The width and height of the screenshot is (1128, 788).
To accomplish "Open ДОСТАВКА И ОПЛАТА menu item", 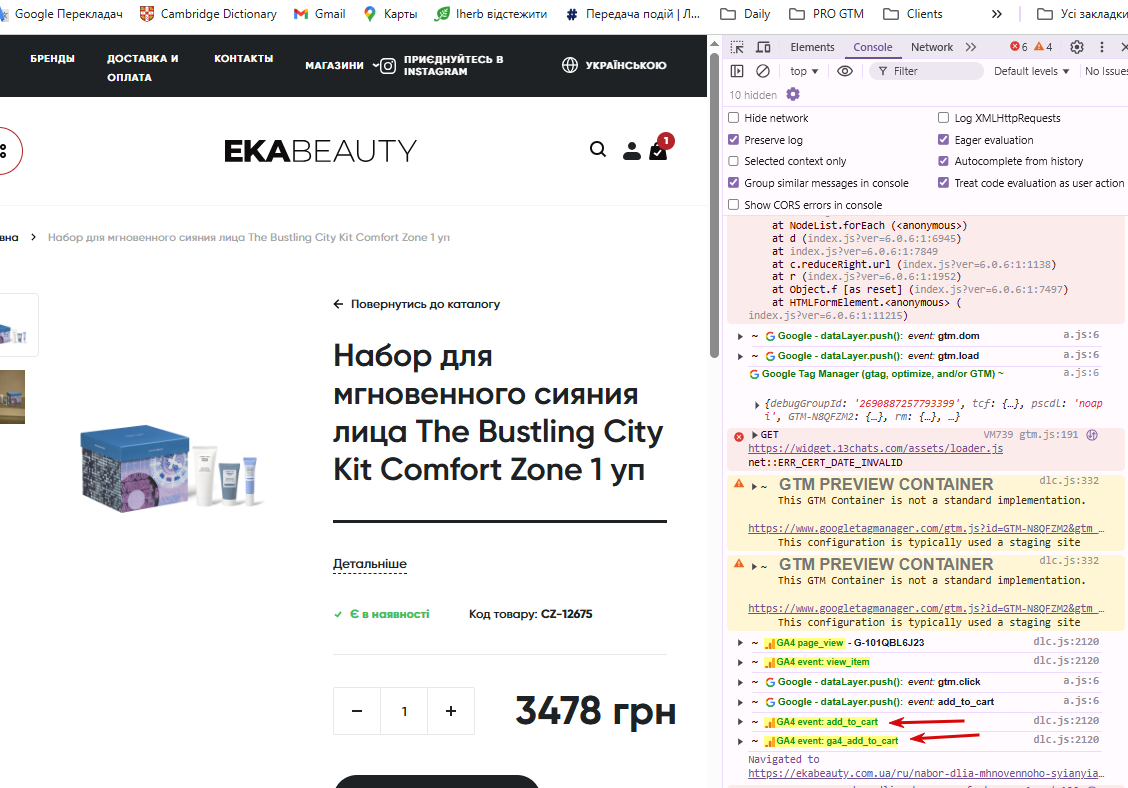I will tap(142, 68).
